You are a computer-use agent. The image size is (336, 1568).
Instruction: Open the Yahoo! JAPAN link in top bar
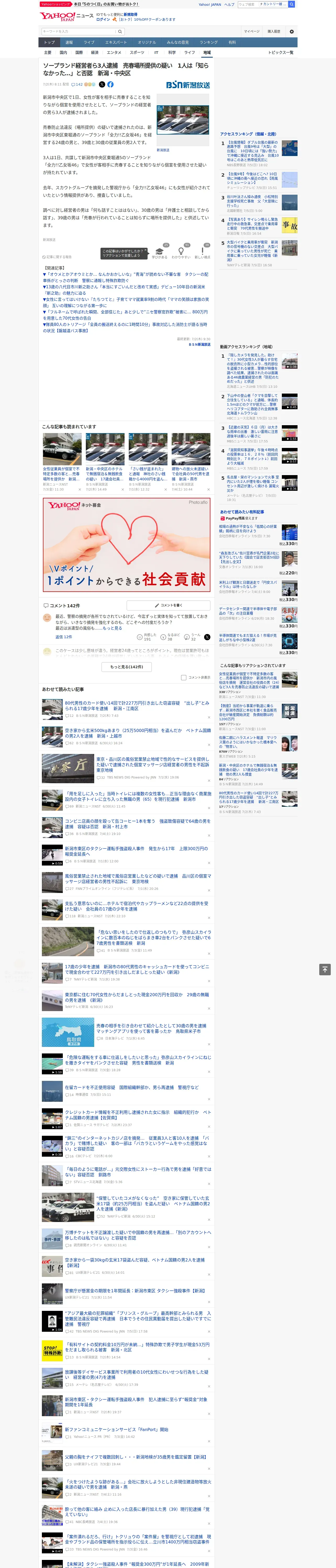point(210,4)
